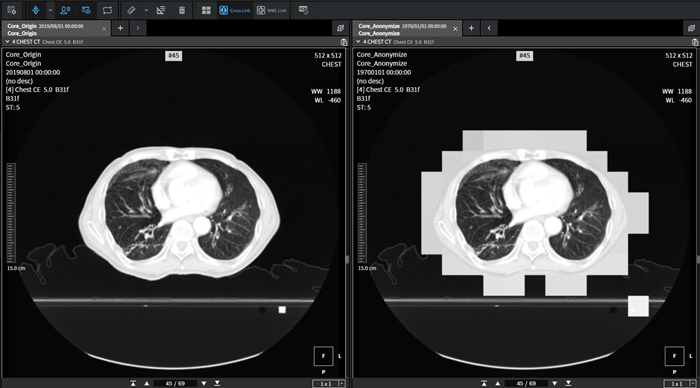Open the patient information icon
The height and width of the screenshot is (388, 700).
point(65,10)
